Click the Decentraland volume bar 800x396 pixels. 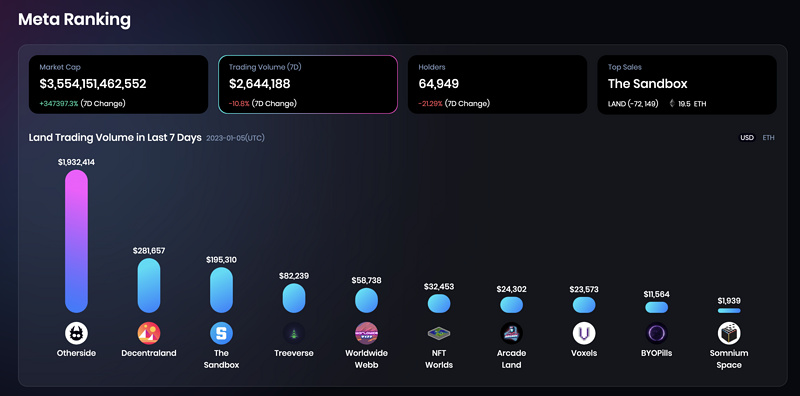[x=149, y=285]
